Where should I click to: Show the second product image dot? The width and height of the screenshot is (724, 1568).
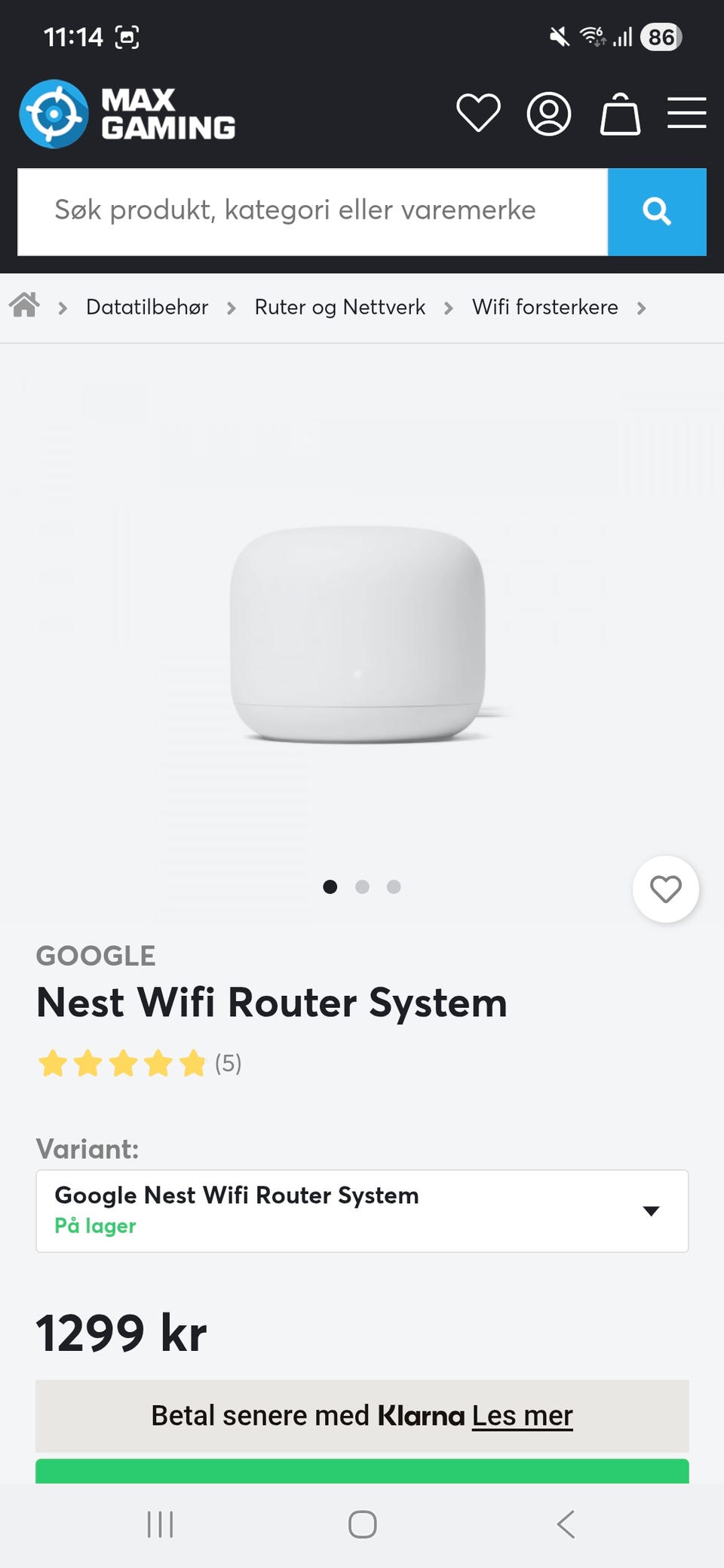362,887
